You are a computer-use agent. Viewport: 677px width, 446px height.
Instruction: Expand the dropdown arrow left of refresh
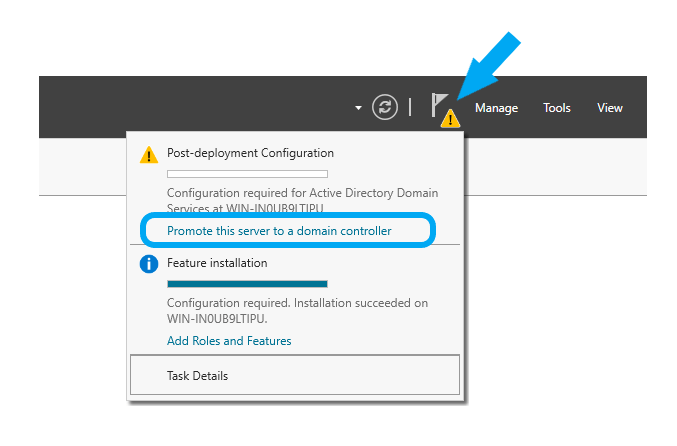click(x=358, y=108)
